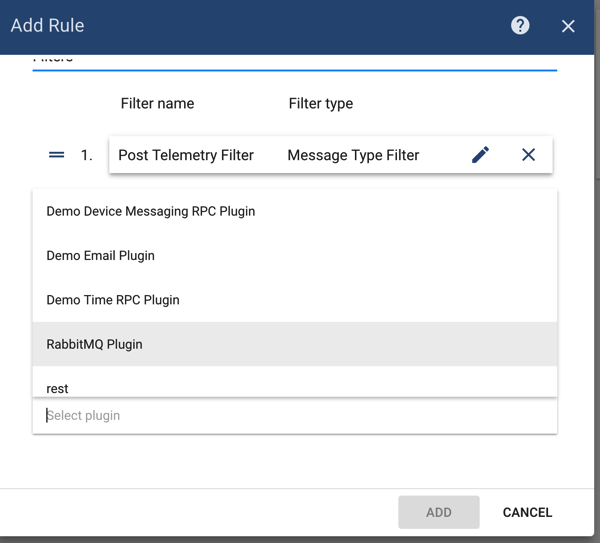Choose Demo Email Plugin from the list
The image size is (600, 543).
click(100, 255)
